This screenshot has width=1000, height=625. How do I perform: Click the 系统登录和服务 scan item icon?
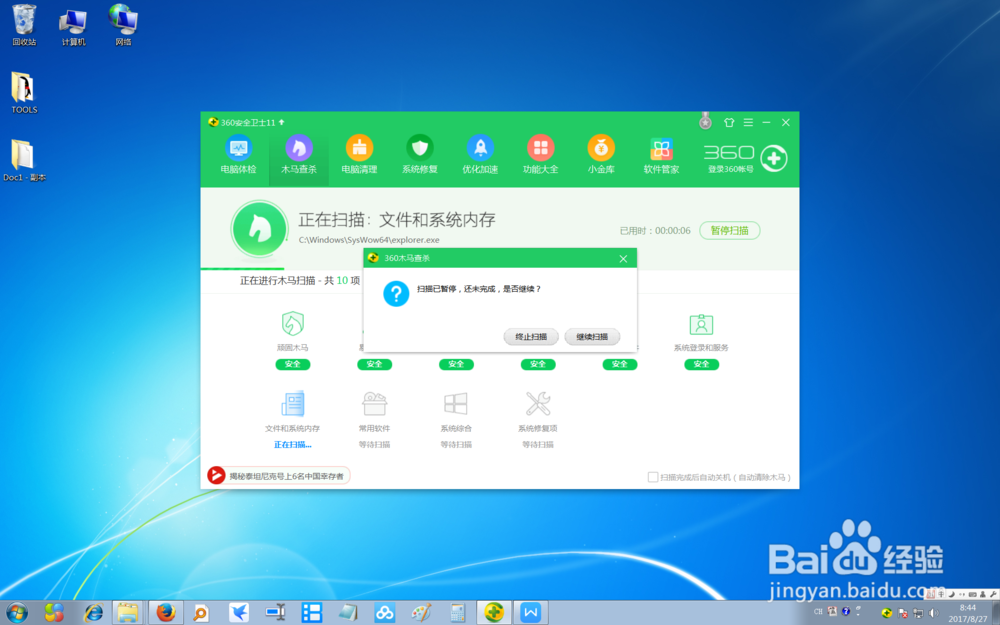point(701,324)
